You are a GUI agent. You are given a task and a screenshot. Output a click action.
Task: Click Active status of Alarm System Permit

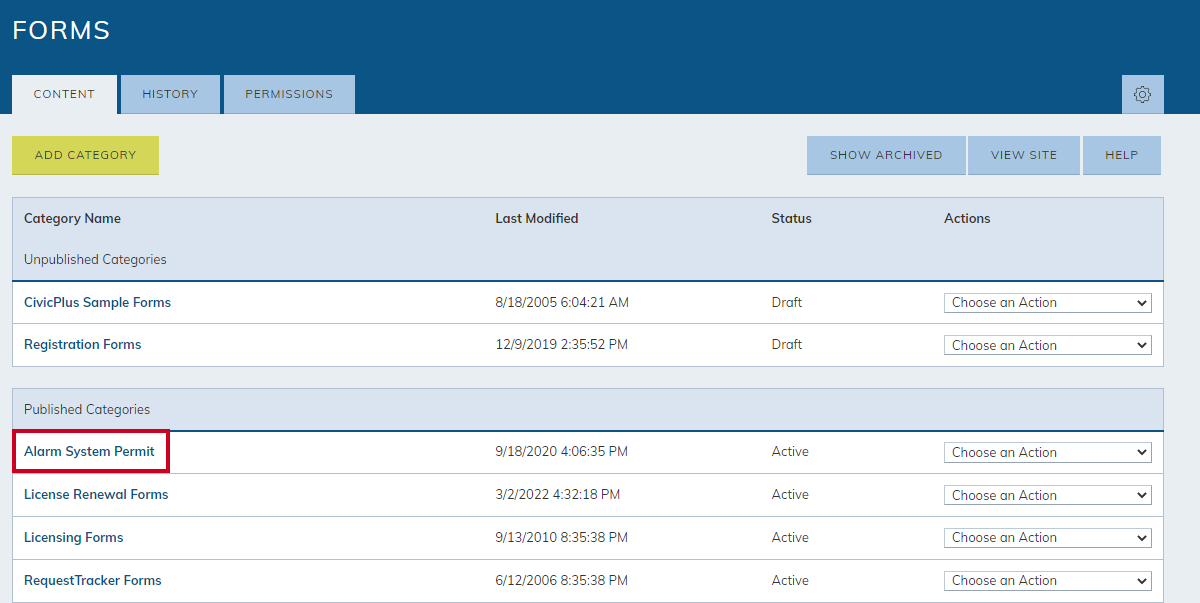point(790,451)
